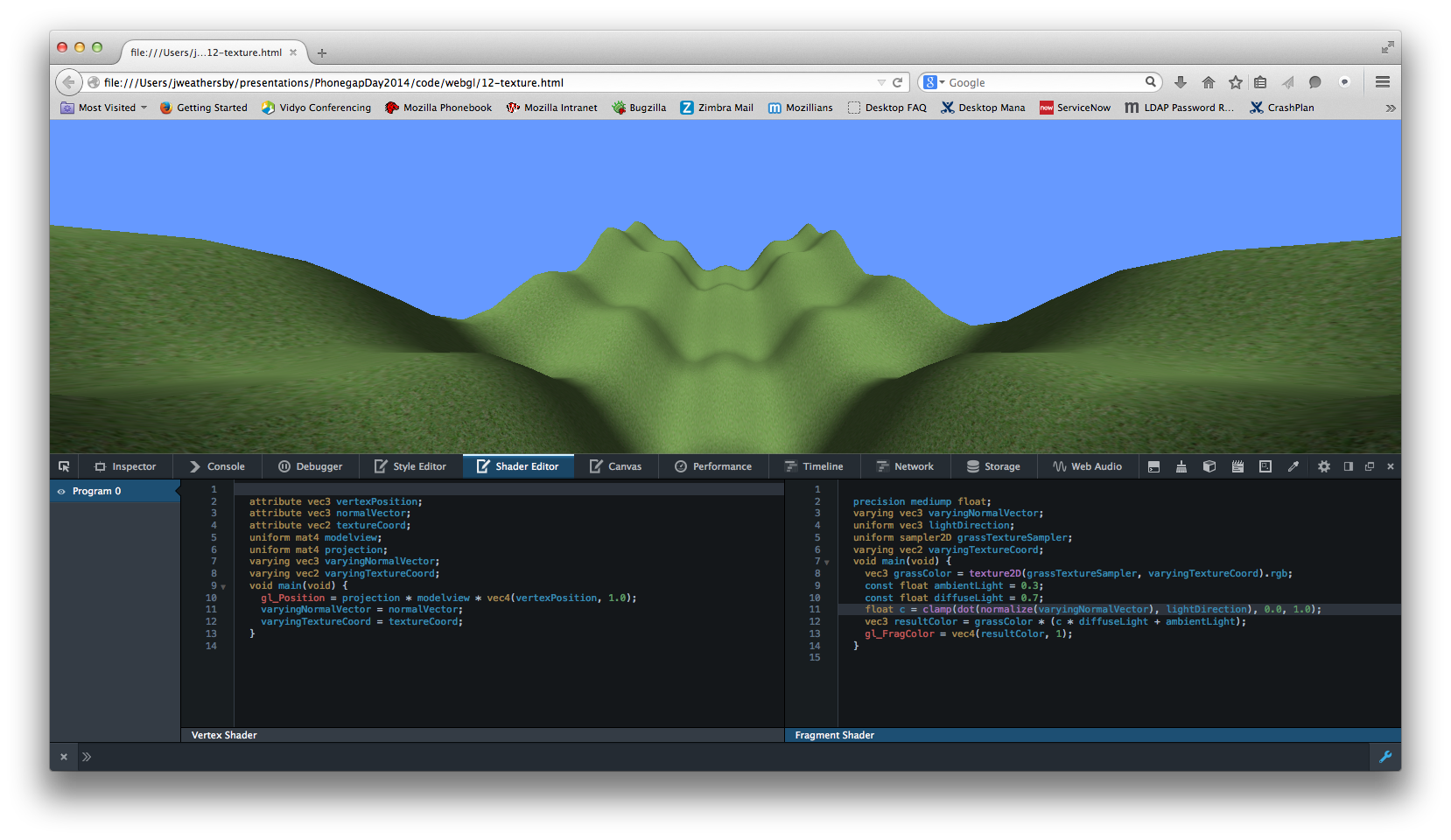Collapse the main function in fragment shader
Screen dimensions: 1451x840
[x=827, y=563]
